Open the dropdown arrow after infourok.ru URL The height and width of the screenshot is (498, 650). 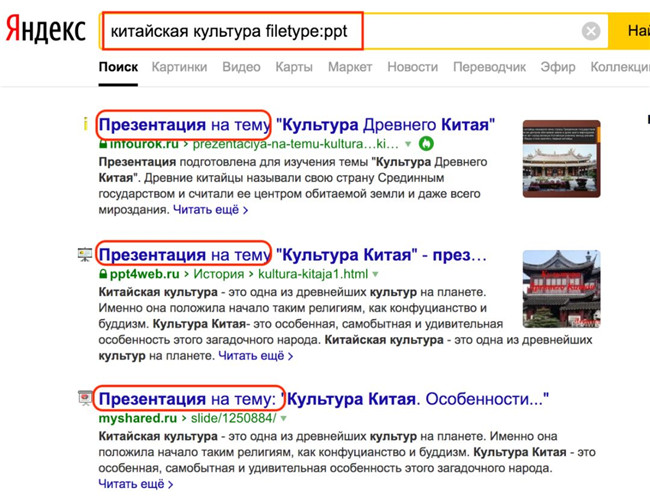point(408,144)
